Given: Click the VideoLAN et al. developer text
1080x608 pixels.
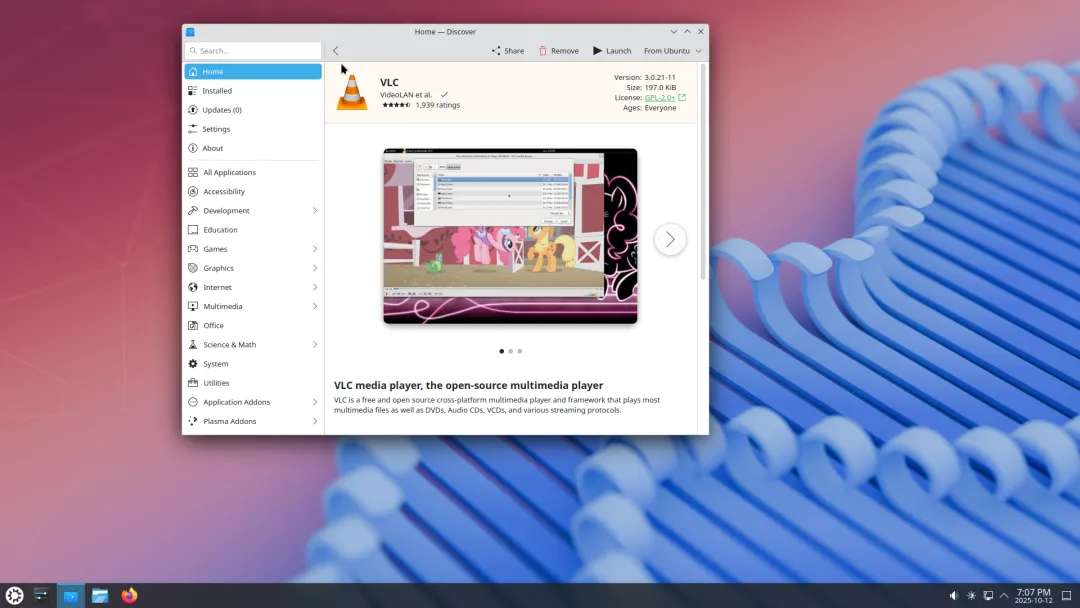Looking at the screenshot, I should [x=406, y=95].
